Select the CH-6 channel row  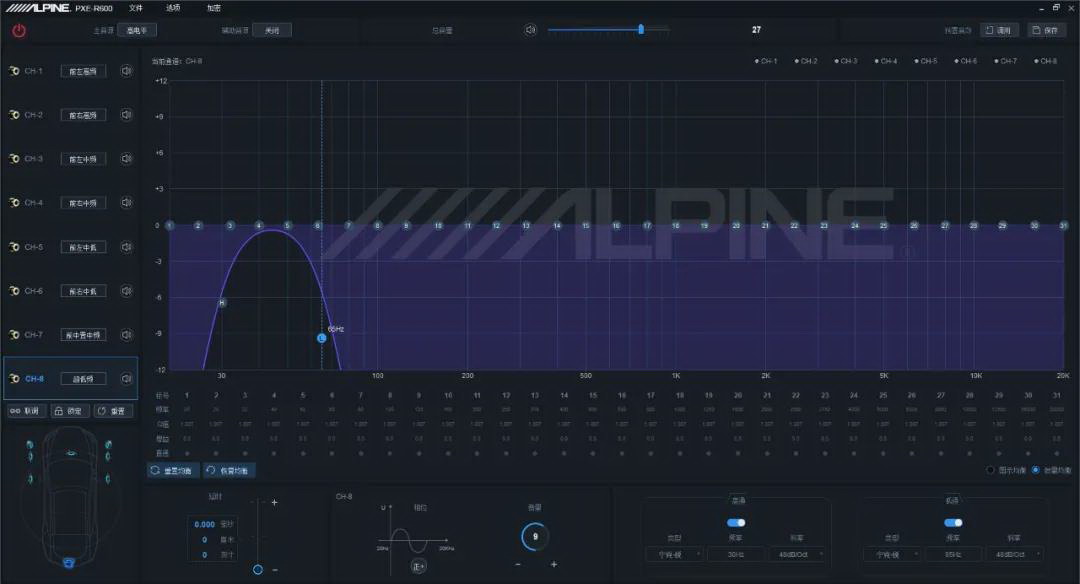70,291
